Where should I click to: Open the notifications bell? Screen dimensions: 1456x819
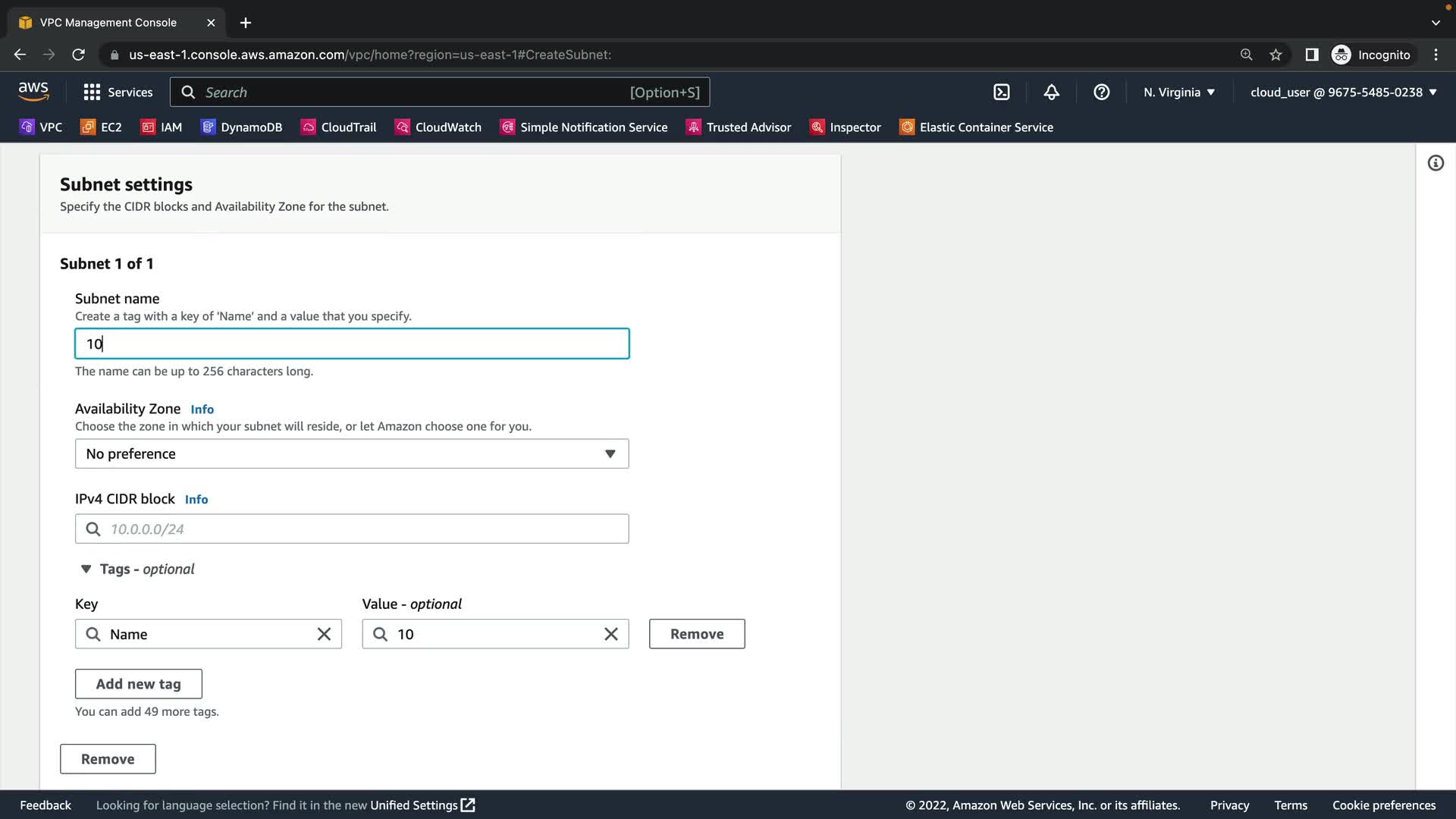[x=1051, y=93]
